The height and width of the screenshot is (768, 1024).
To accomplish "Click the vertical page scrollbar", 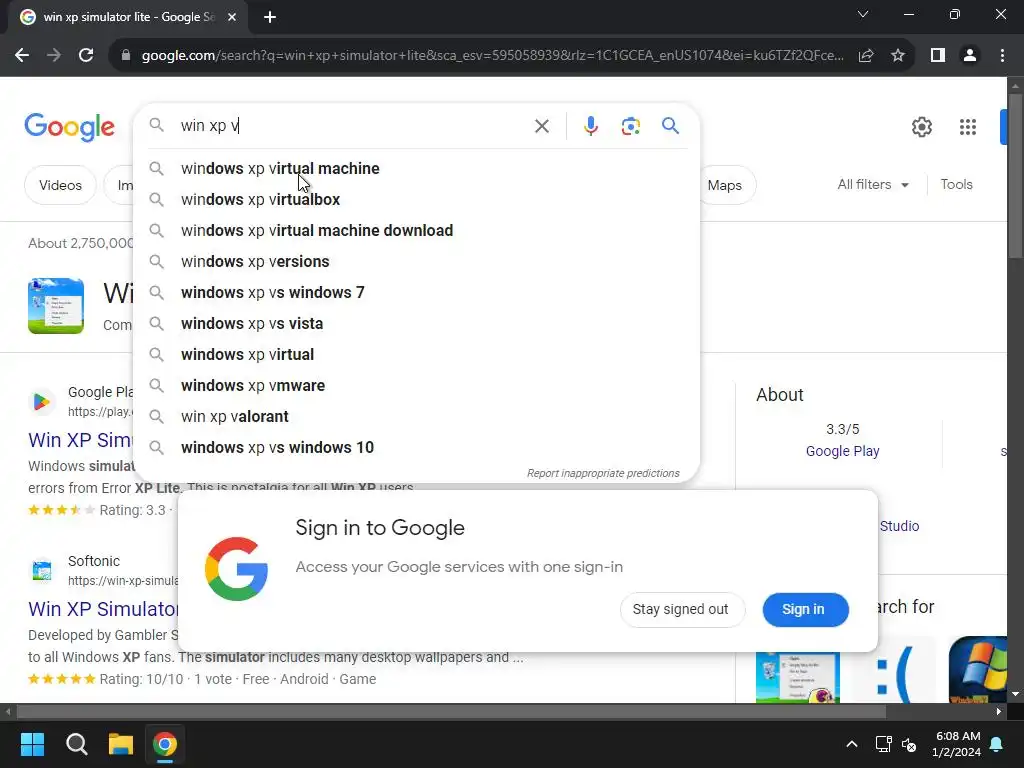I will 1014,176.
